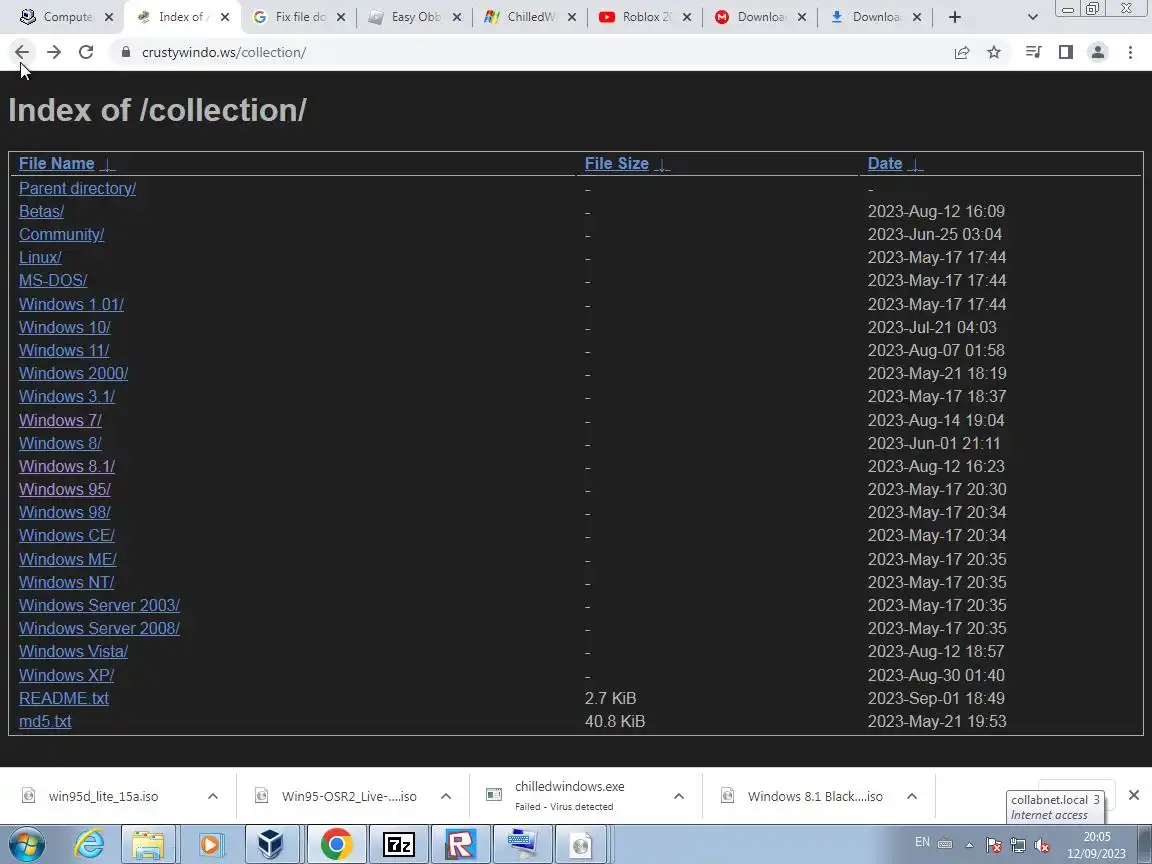Open the Community/ folder link
This screenshot has width=1152, height=864.
62,234
